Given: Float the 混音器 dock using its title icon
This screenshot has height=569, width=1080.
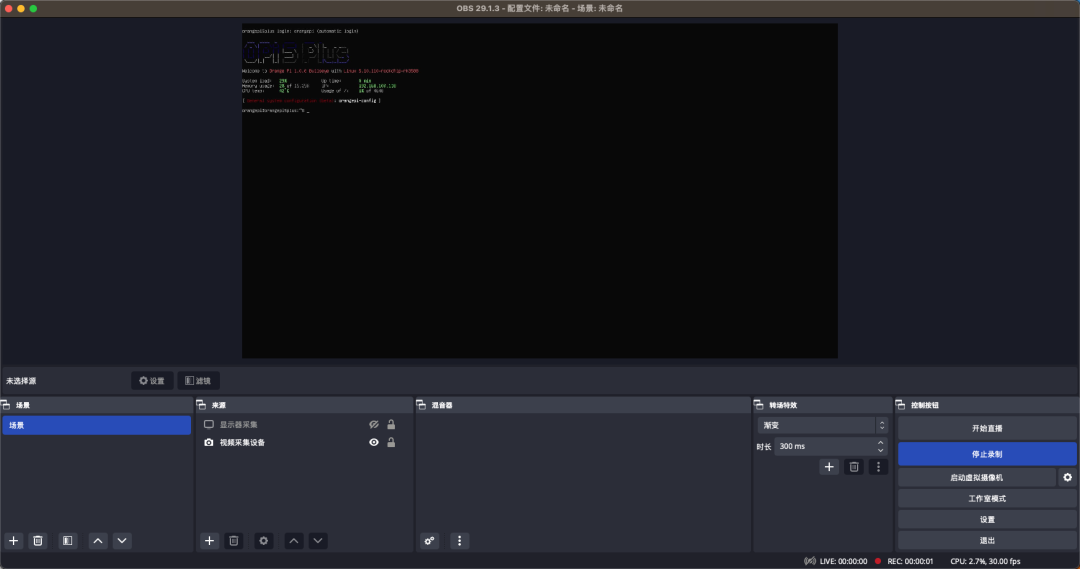Looking at the screenshot, I should (x=421, y=405).
